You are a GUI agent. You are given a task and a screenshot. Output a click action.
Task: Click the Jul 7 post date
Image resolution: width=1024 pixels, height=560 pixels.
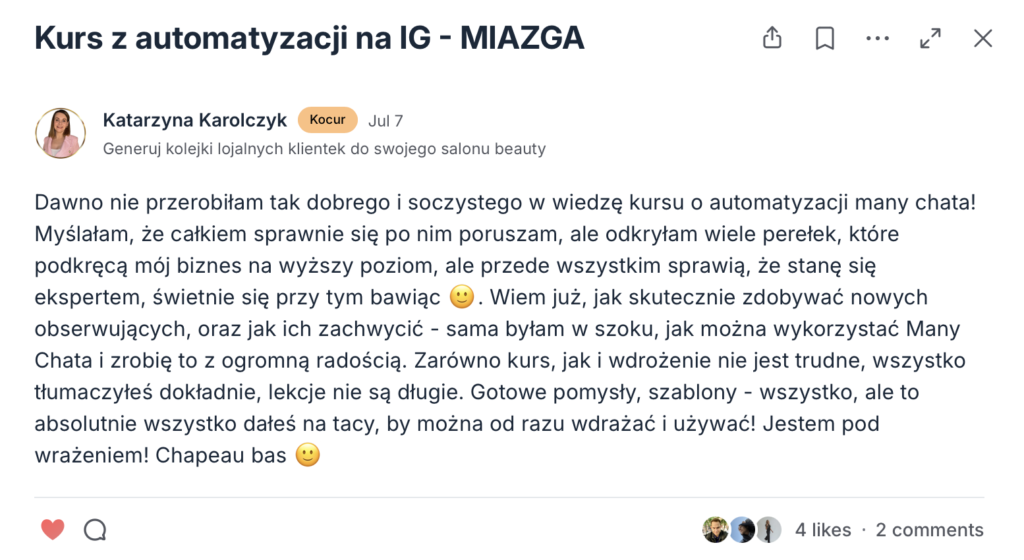tap(386, 121)
